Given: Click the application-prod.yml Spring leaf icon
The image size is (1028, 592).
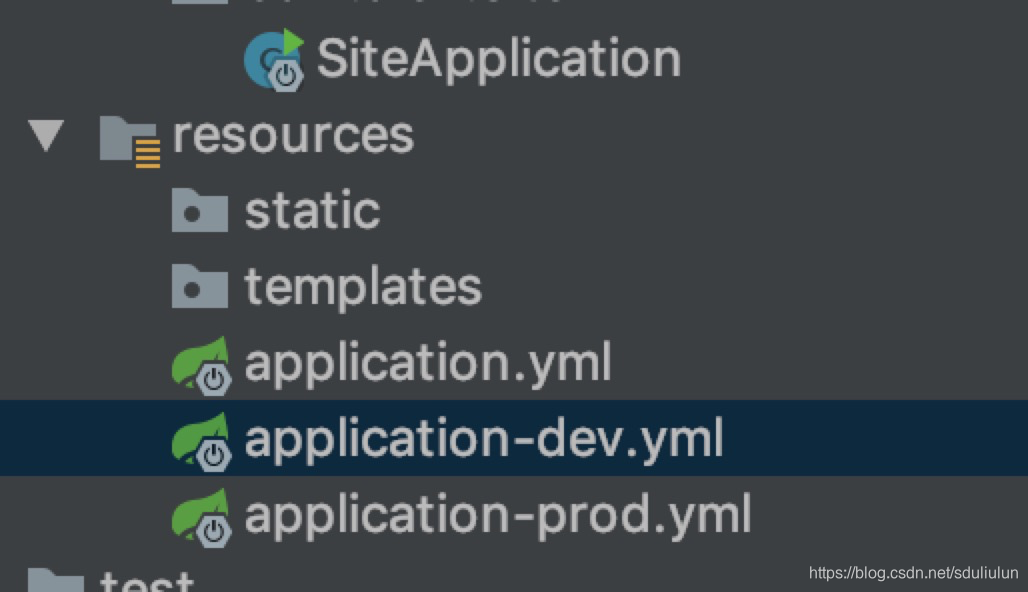Looking at the screenshot, I should 201,518.
